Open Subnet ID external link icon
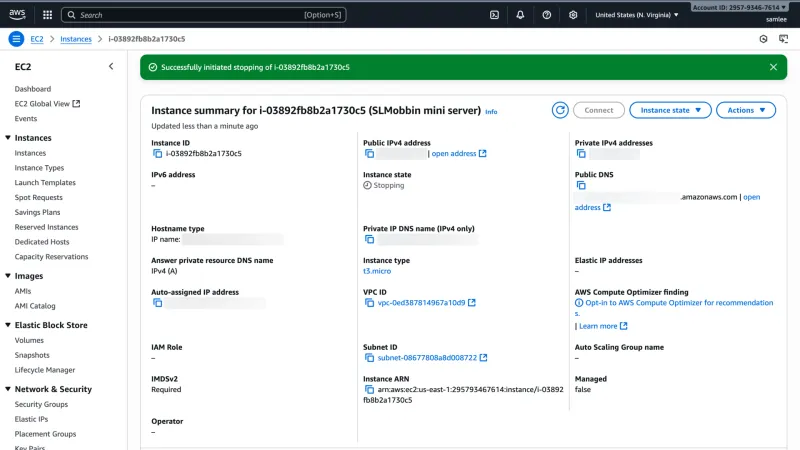800x450 pixels. tap(484, 358)
